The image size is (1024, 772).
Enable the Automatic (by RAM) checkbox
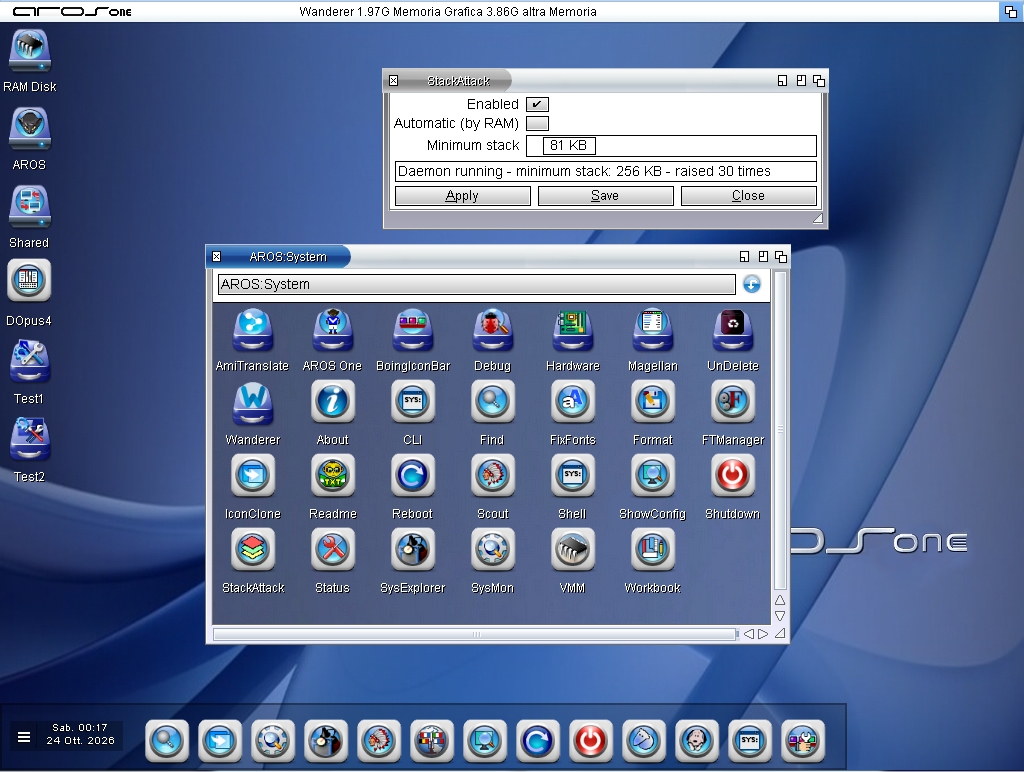[537, 123]
